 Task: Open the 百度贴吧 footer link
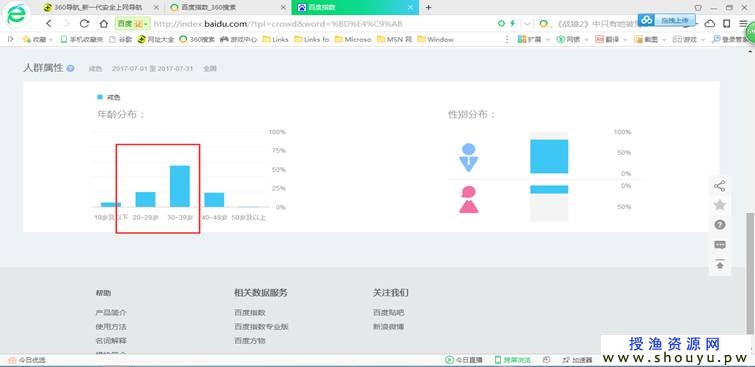pos(389,313)
